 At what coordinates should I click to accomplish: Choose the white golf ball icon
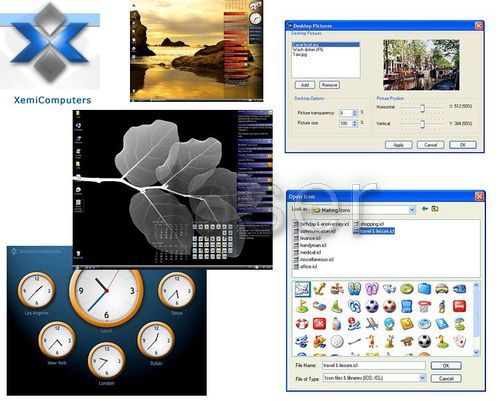pos(337,341)
